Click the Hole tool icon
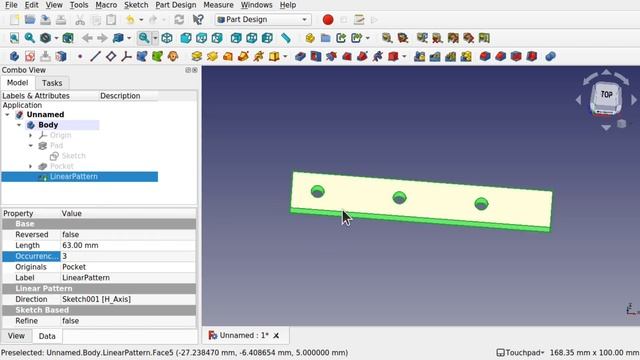 tap(316, 56)
